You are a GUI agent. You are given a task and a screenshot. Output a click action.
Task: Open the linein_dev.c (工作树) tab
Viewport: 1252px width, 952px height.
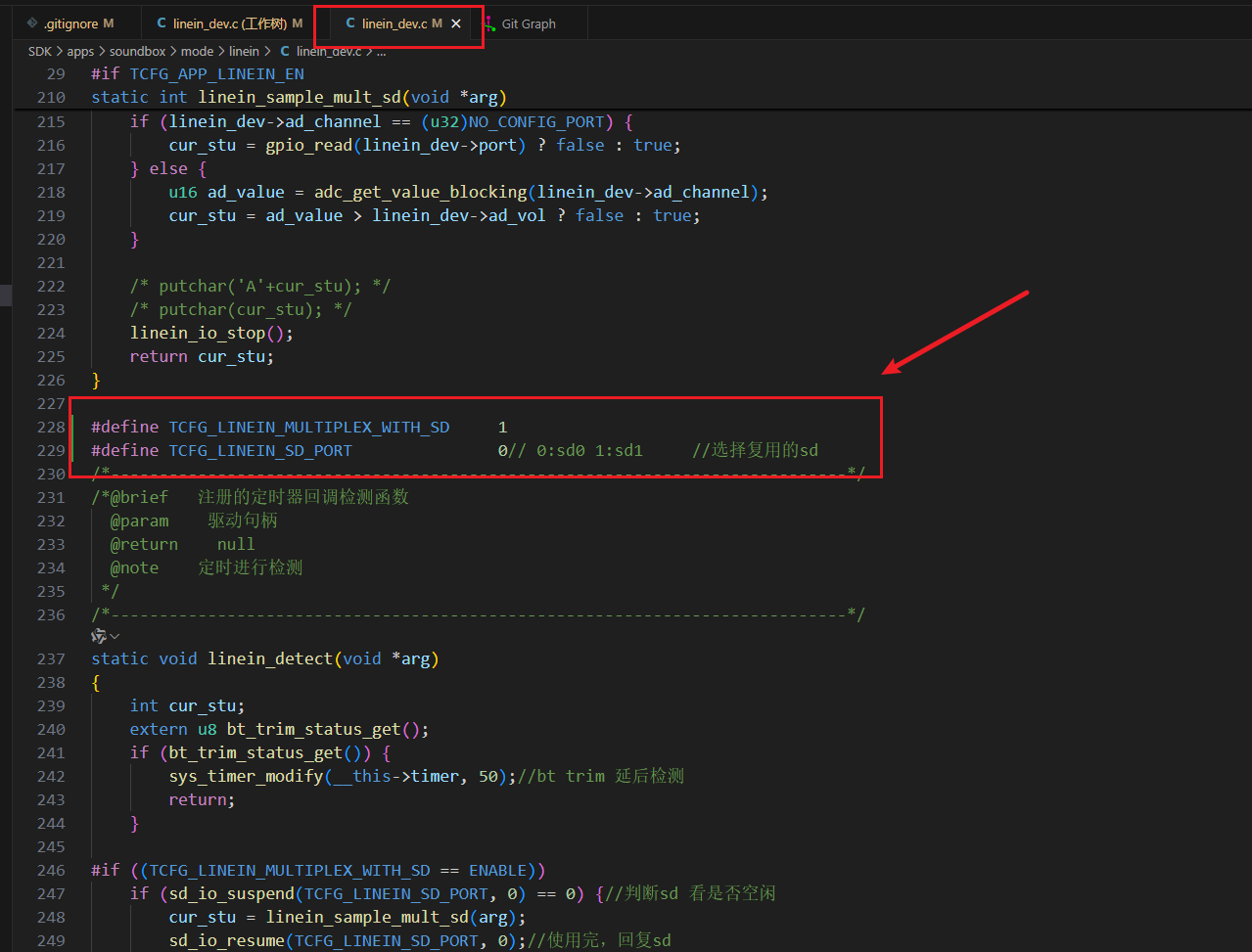click(x=230, y=23)
